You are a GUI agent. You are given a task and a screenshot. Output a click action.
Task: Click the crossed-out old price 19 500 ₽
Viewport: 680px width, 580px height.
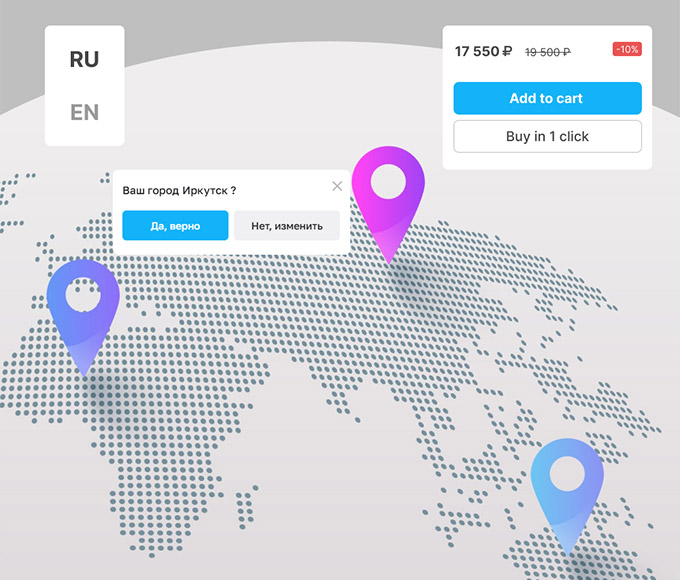548,52
